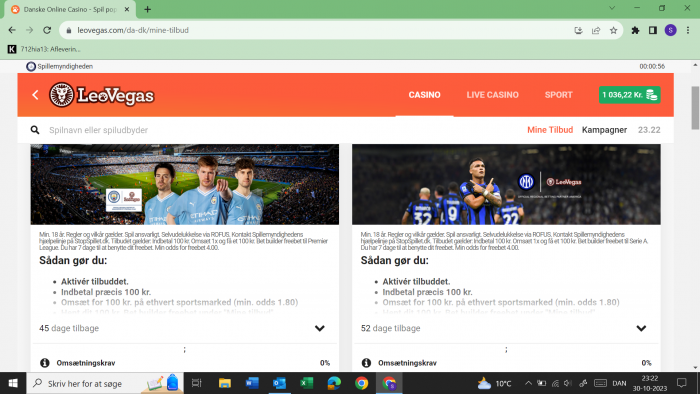The image size is (700, 394).
Task: Select the Mine Tilbud link
Action: tap(550, 130)
